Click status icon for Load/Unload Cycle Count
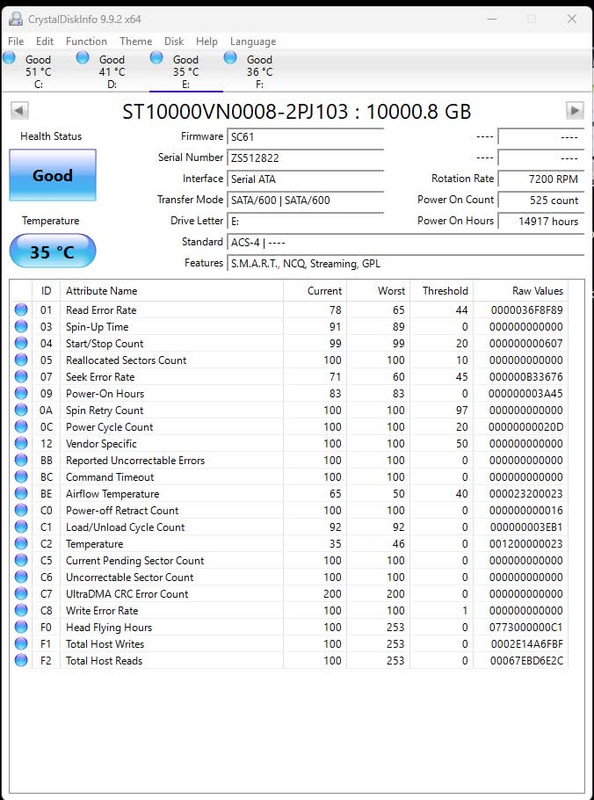Viewport: 594px width, 800px height. click(21, 527)
